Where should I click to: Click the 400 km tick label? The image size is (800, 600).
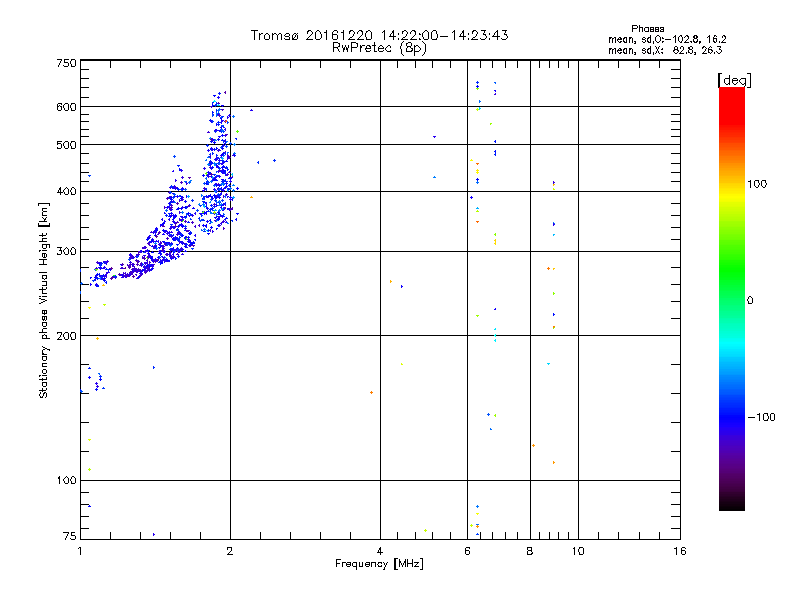[67, 191]
